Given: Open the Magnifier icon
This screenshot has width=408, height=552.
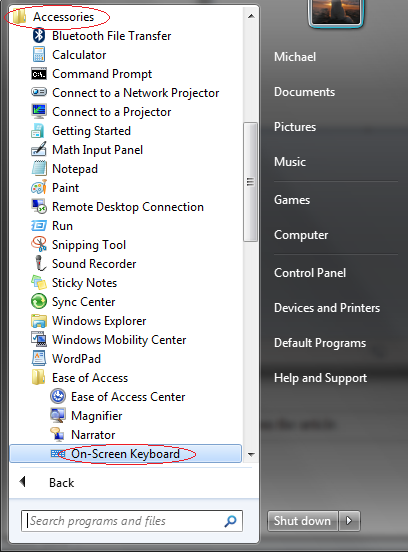Looking at the screenshot, I should coord(58,415).
